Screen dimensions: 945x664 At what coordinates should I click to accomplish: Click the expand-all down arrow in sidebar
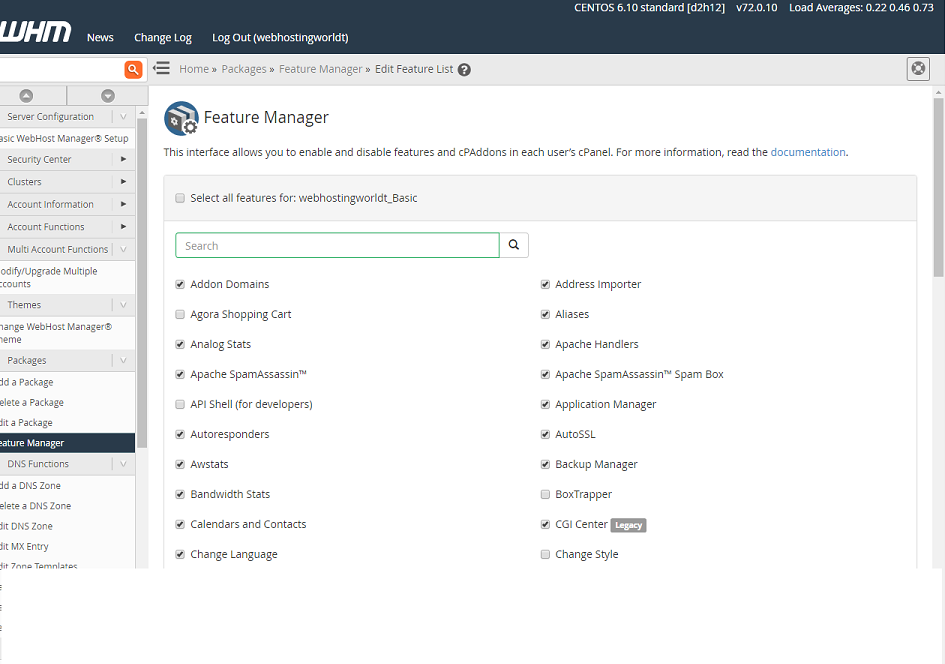coord(107,96)
